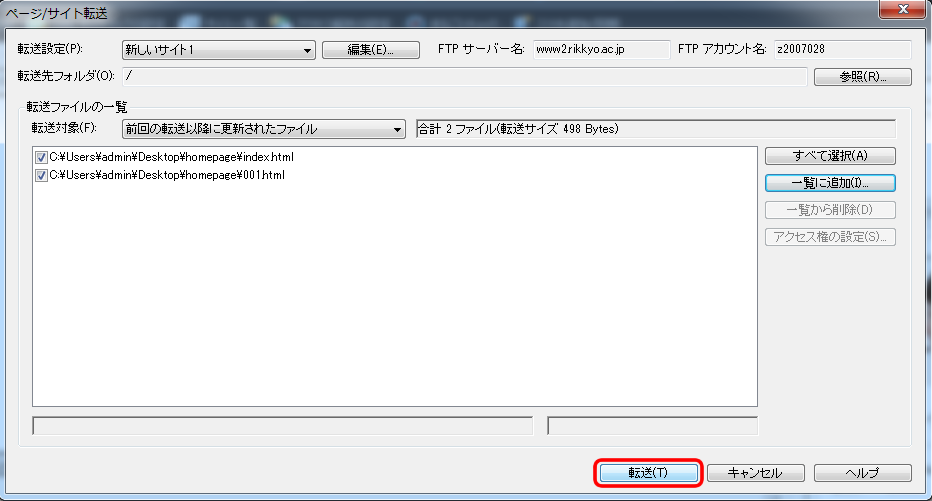Click すべて選択(A) to select all files
Viewport: 932px width, 501px height.
coord(830,156)
